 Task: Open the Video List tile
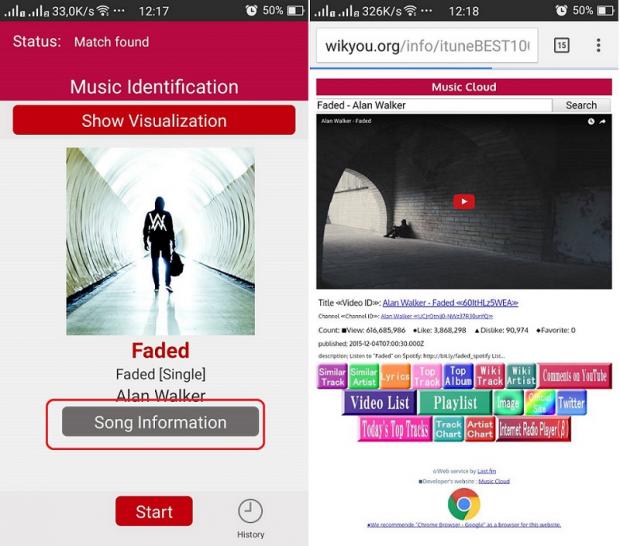(x=380, y=403)
